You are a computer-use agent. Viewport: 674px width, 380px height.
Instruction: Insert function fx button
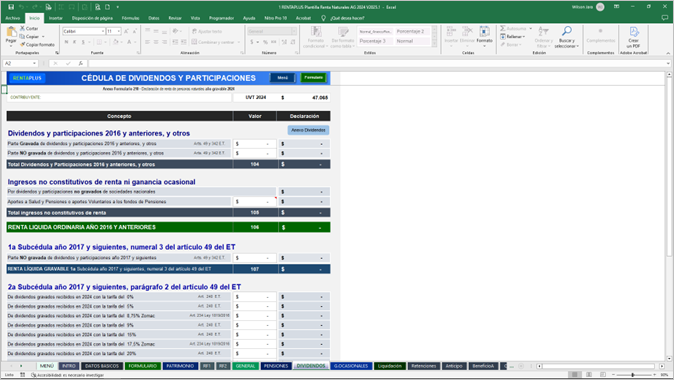[80, 63]
